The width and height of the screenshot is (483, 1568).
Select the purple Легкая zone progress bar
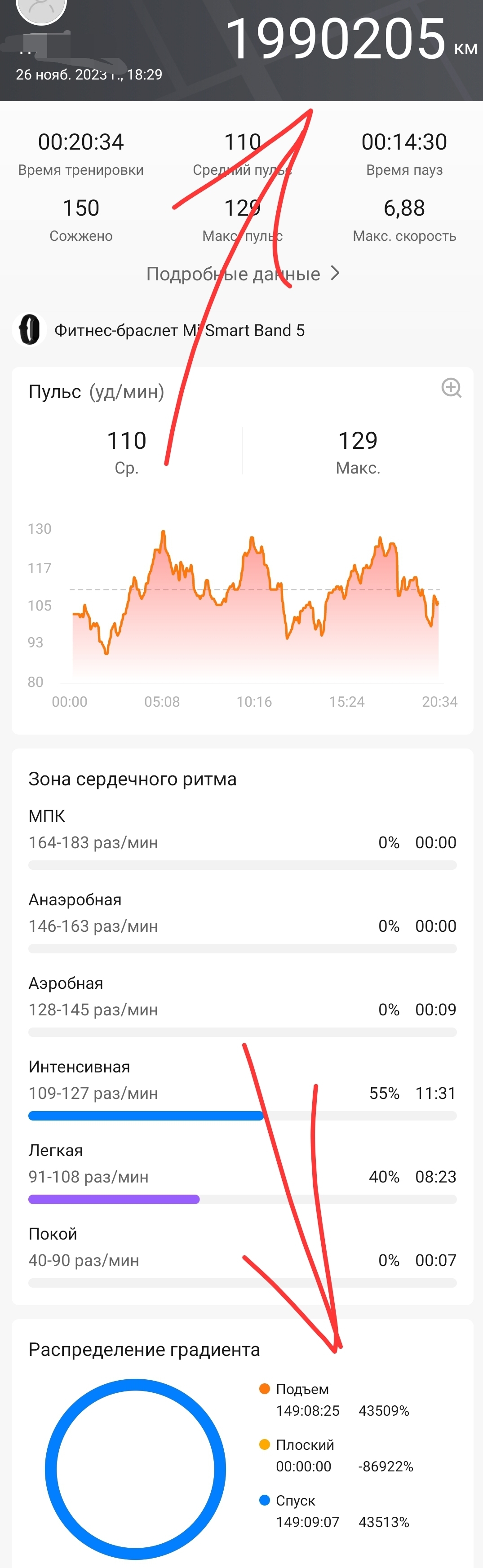point(114,1199)
